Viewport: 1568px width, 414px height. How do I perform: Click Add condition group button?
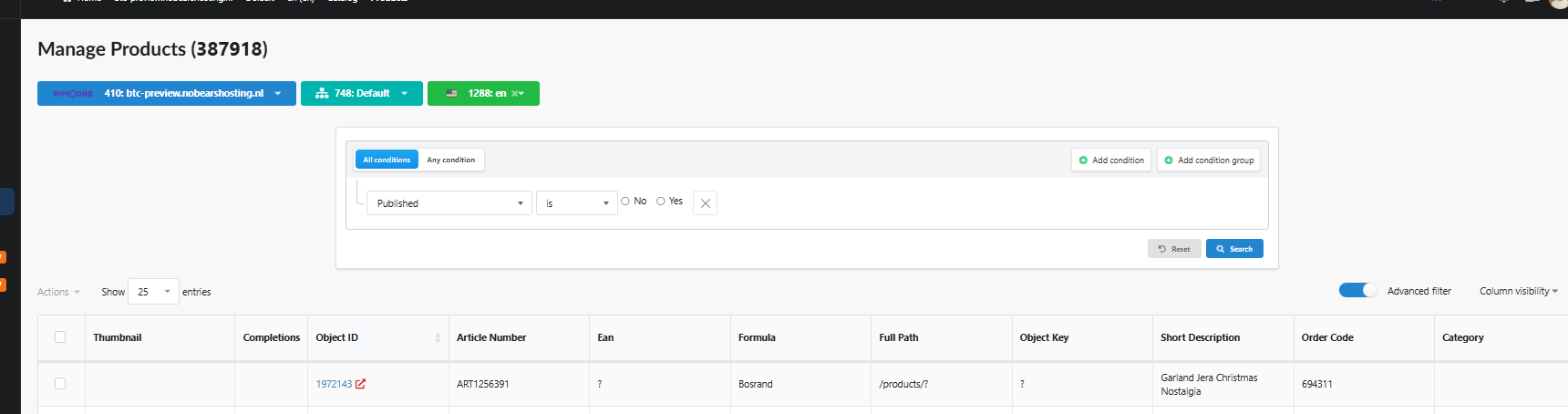tap(1209, 160)
